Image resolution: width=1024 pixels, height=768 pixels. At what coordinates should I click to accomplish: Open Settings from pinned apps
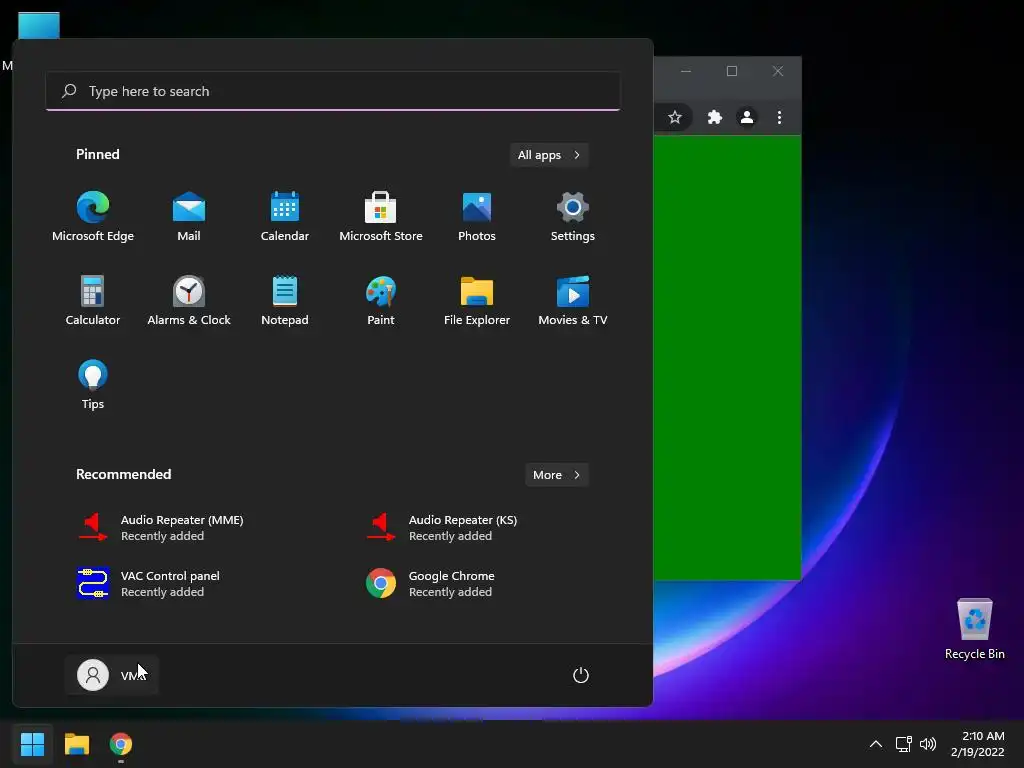573,217
